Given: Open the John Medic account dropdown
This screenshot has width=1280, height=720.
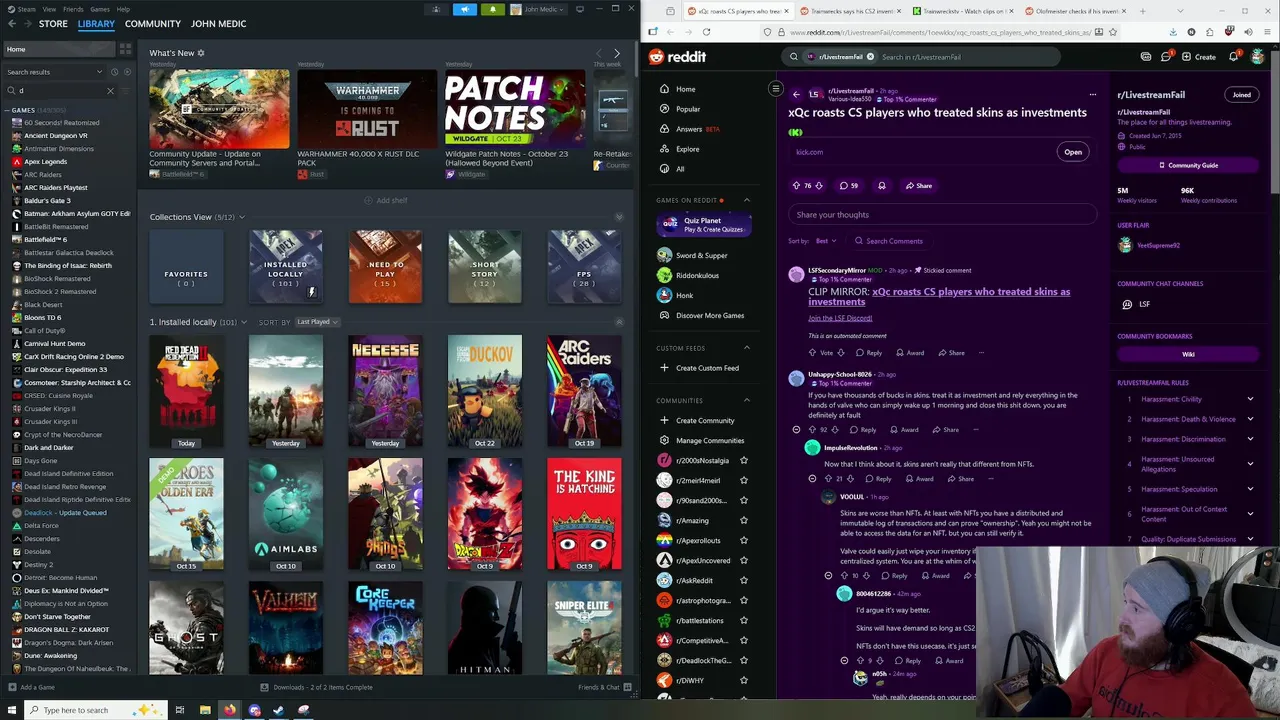Looking at the screenshot, I should click(x=538, y=9).
